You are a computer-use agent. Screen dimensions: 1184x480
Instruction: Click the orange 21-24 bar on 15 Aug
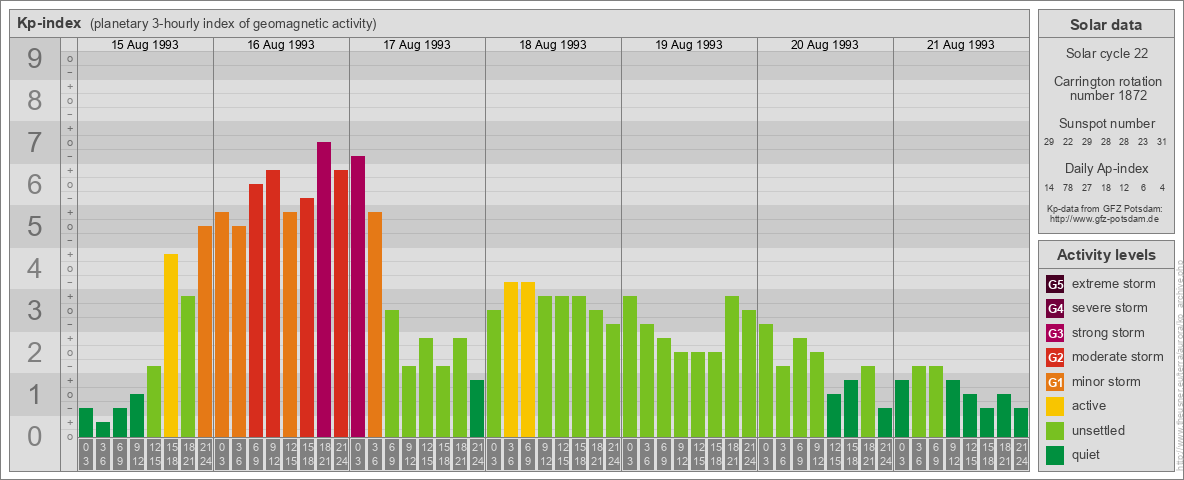pos(205,332)
